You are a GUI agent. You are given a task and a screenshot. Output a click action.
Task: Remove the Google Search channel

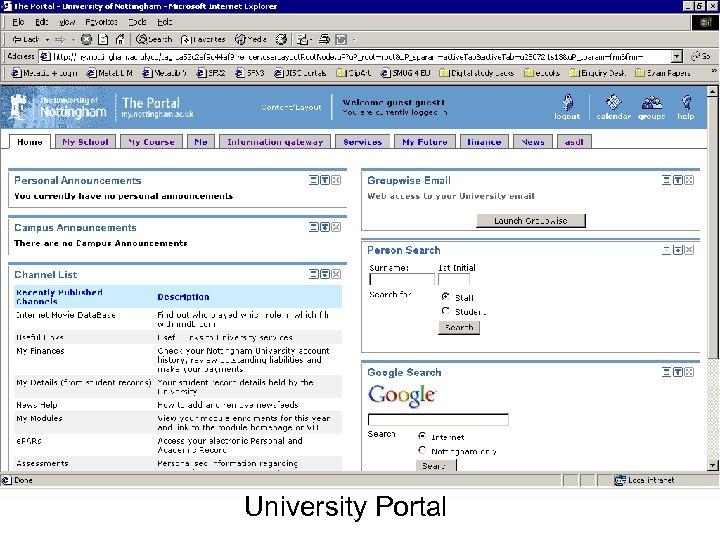[x=689, y=372]
